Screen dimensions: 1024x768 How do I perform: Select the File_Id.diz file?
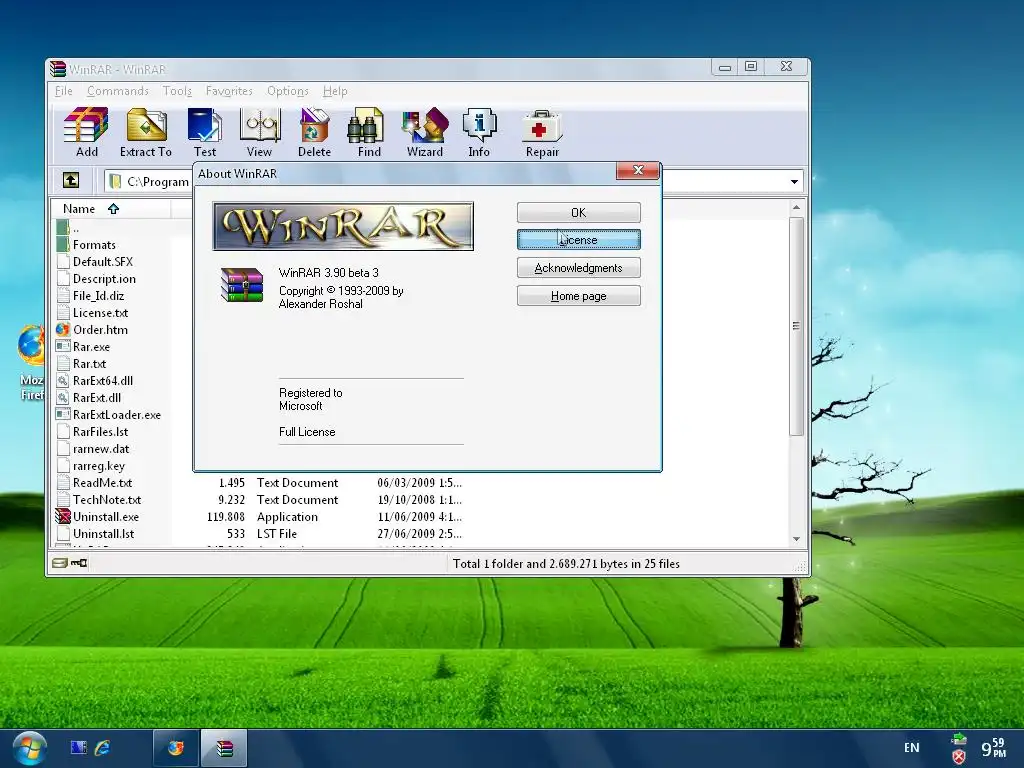(x=98, y=296)
